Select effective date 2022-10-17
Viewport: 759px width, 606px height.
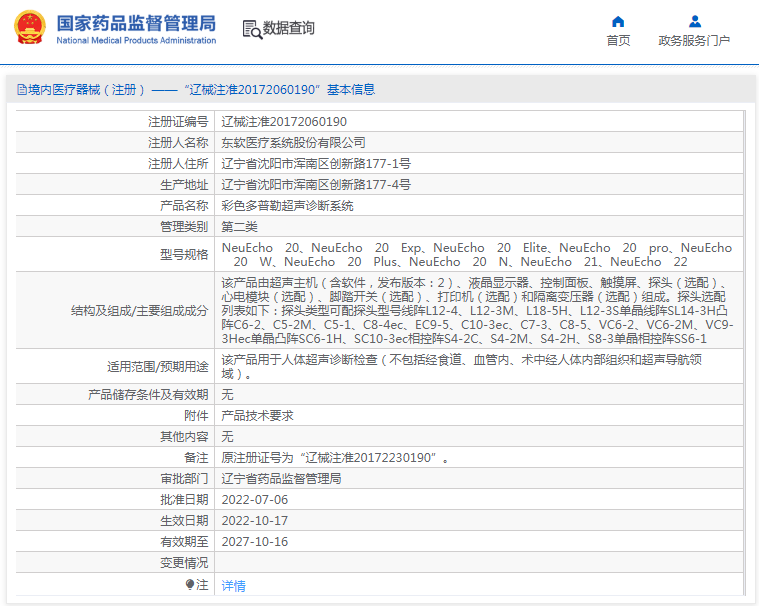255,521
